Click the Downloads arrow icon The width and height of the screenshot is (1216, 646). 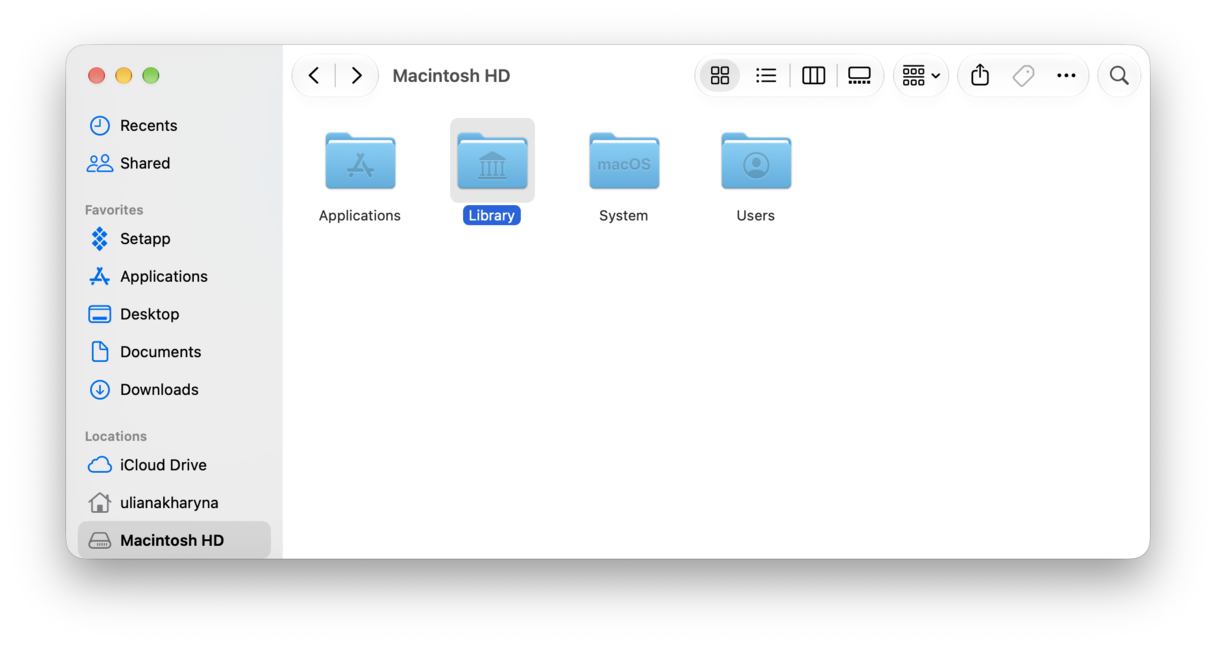point(100,390)
